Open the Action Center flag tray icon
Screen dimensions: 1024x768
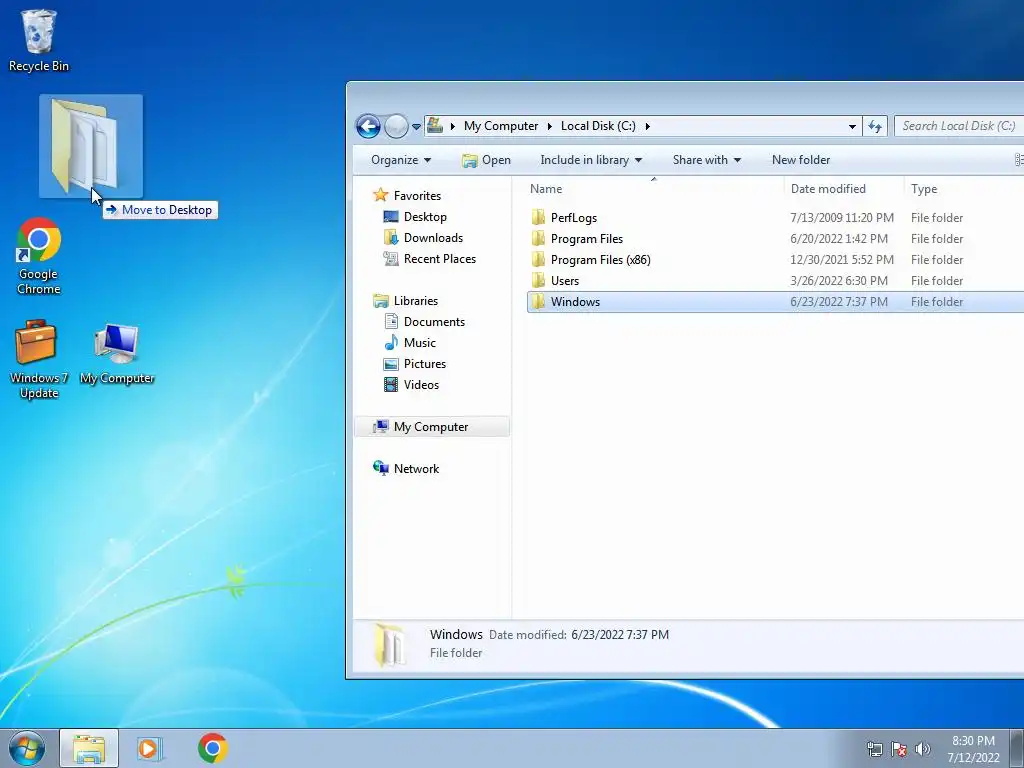click(x=899, y=749)
